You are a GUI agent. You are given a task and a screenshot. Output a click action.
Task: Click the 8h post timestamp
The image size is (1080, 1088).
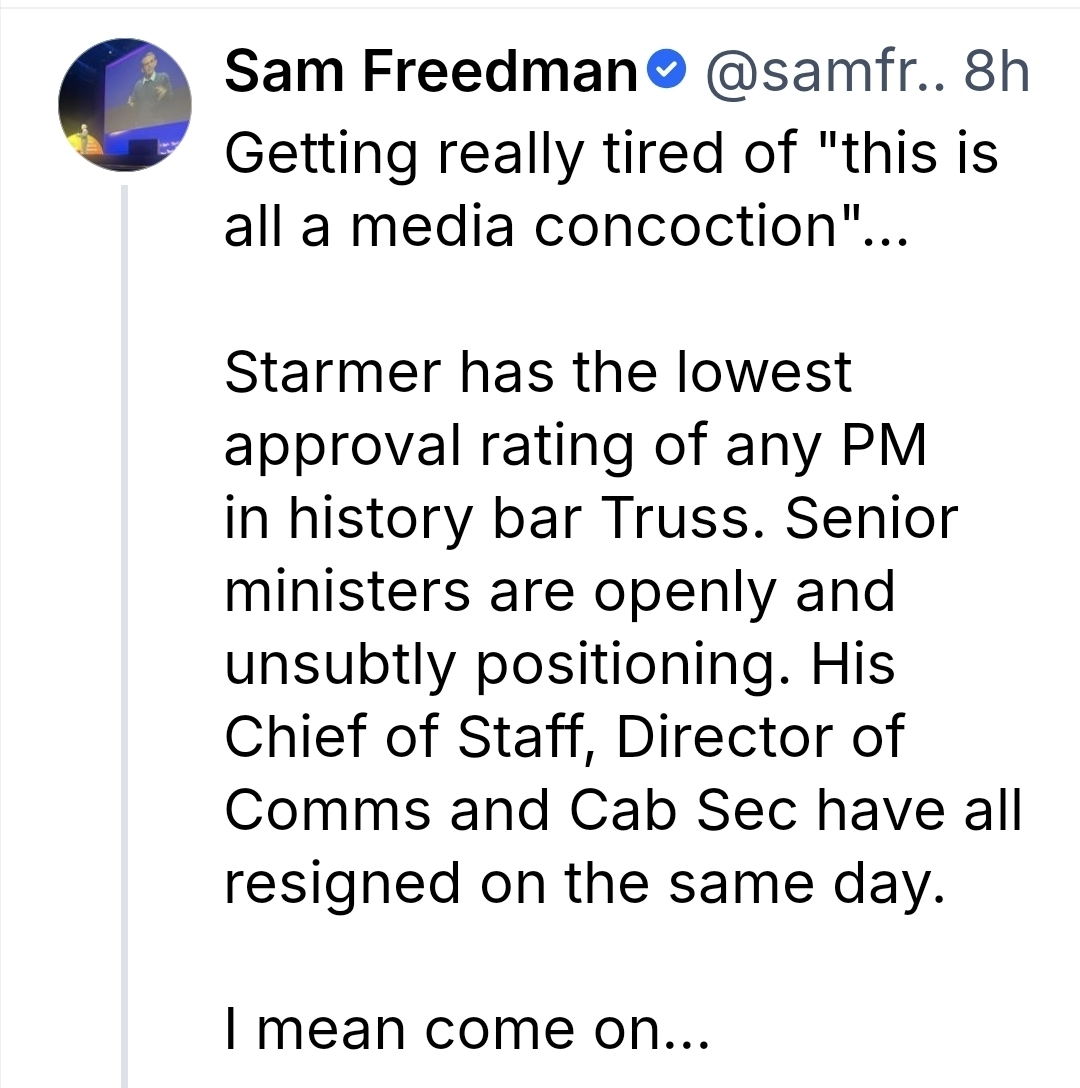point(993,73)
